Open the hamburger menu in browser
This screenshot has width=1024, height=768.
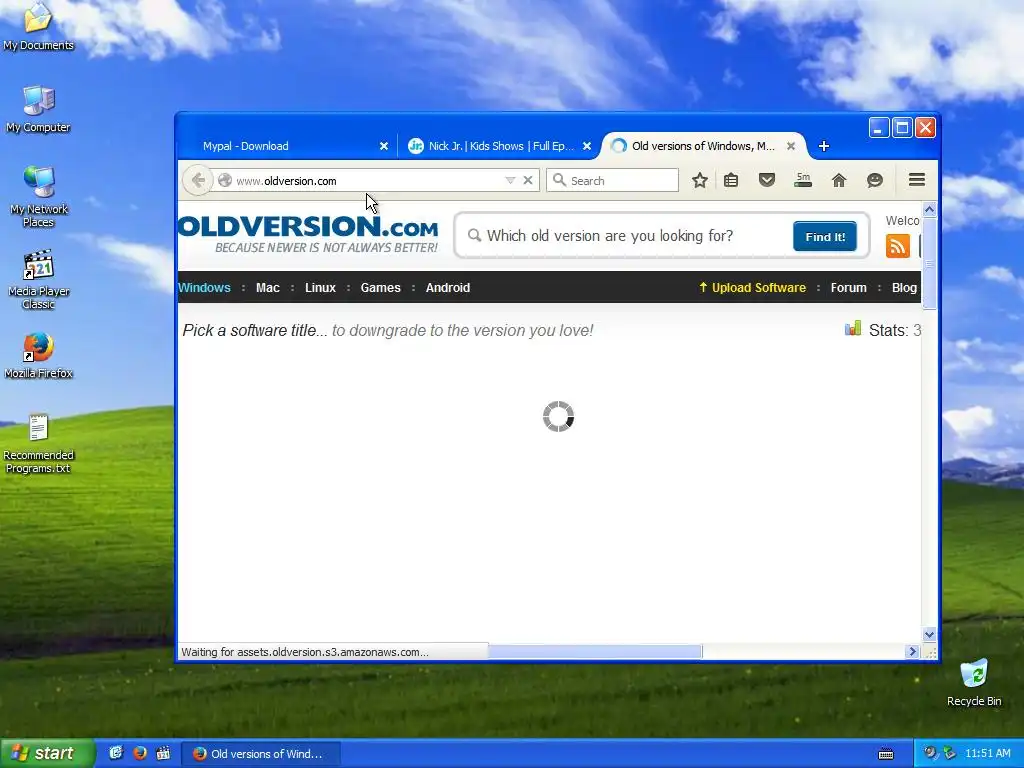[917, 180]
